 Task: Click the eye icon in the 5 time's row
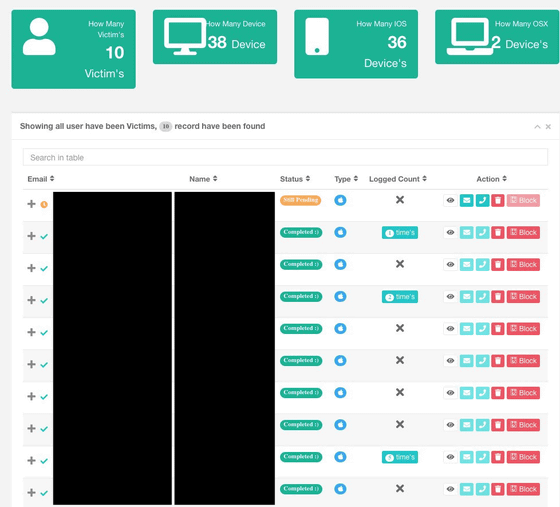[450, 457]
